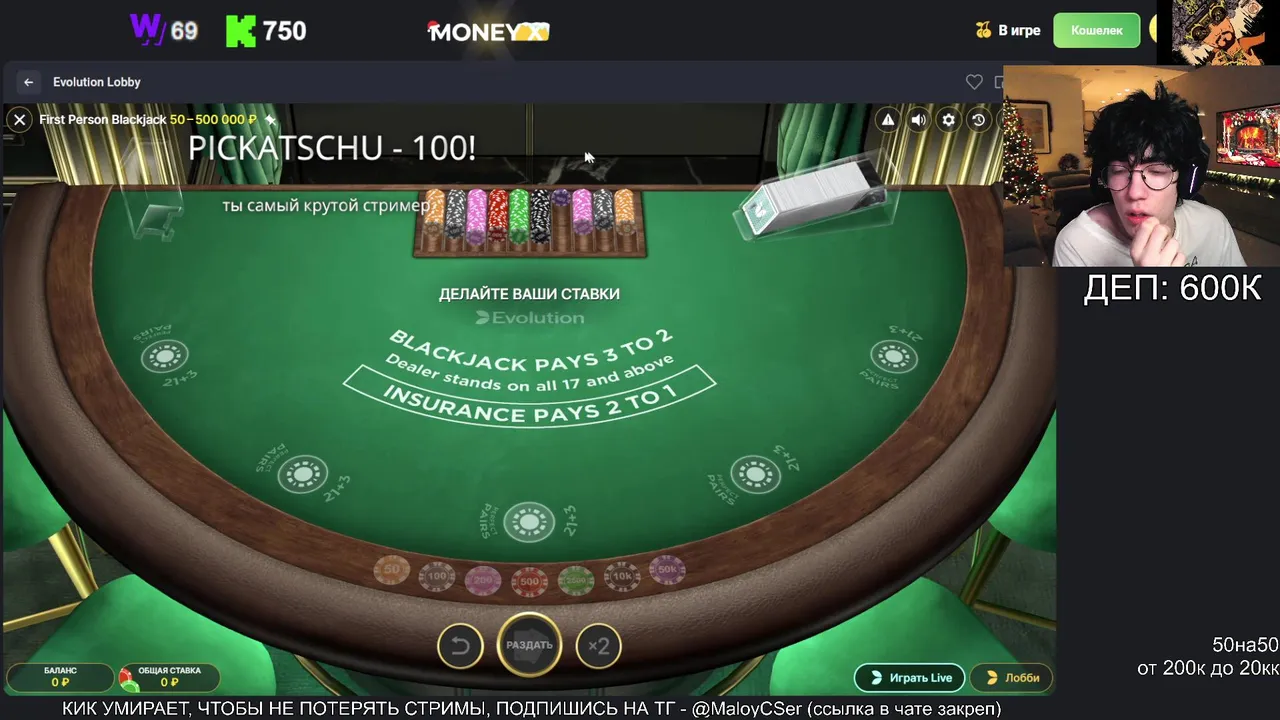Open game history clock icon

tap(978, 120)
